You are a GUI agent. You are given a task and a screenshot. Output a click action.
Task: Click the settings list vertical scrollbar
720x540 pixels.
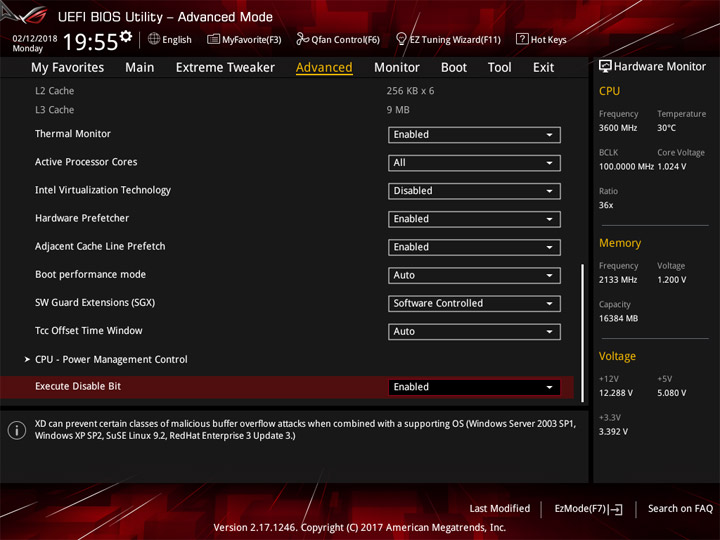coord(583,333)
